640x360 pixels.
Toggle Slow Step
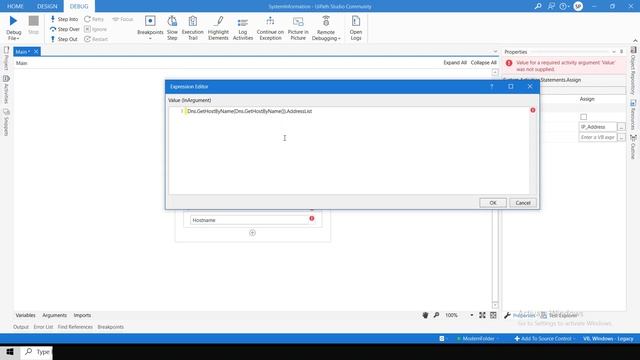pyautogui.click(x=172, y=28)
